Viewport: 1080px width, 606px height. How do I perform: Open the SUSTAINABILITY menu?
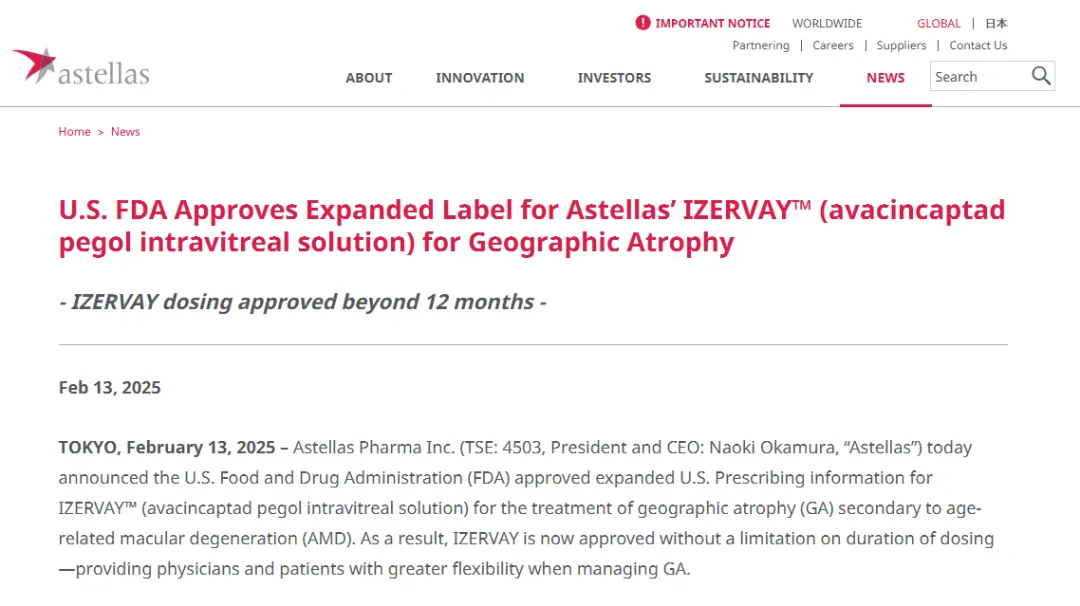(x=759, y=78)
